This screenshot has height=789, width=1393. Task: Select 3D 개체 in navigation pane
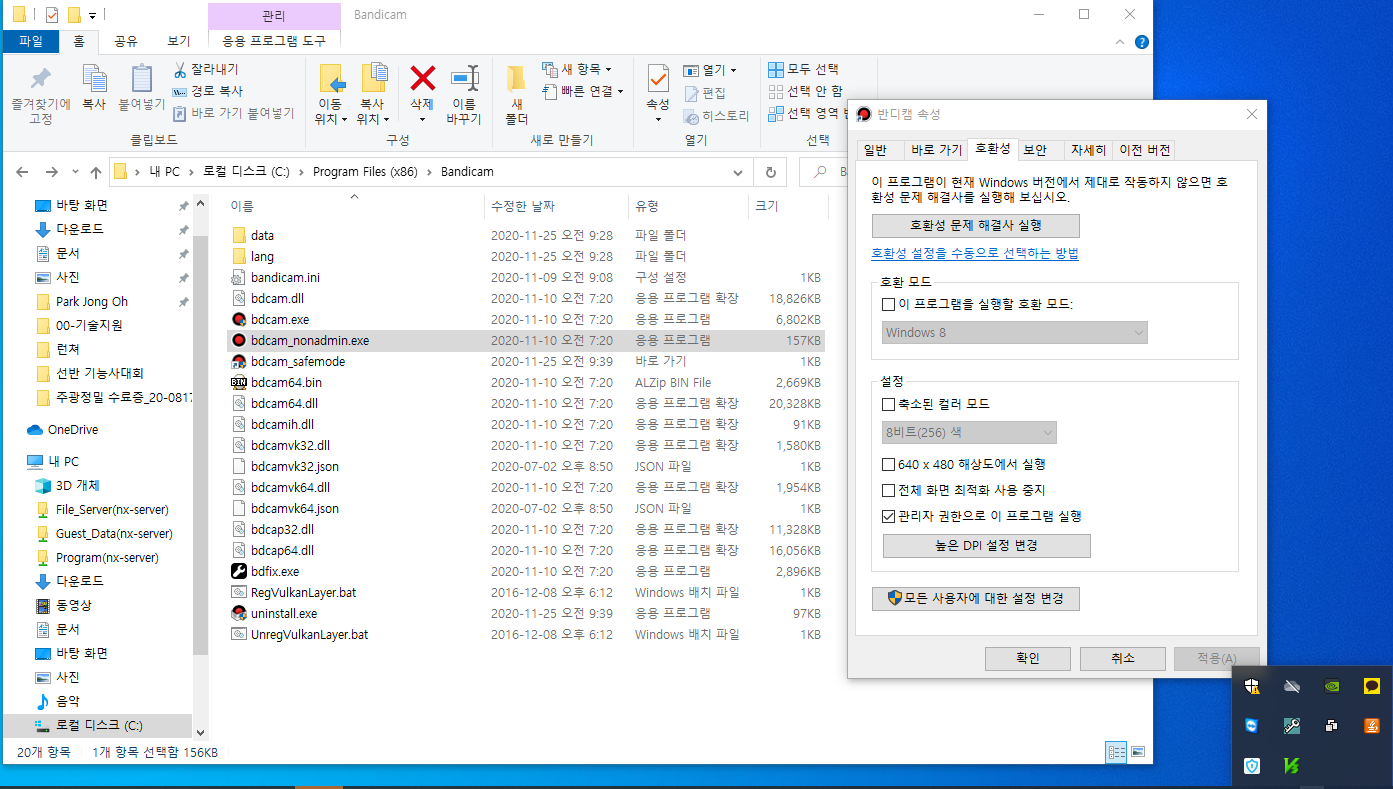pyautogui.click(x=77, y=485)
